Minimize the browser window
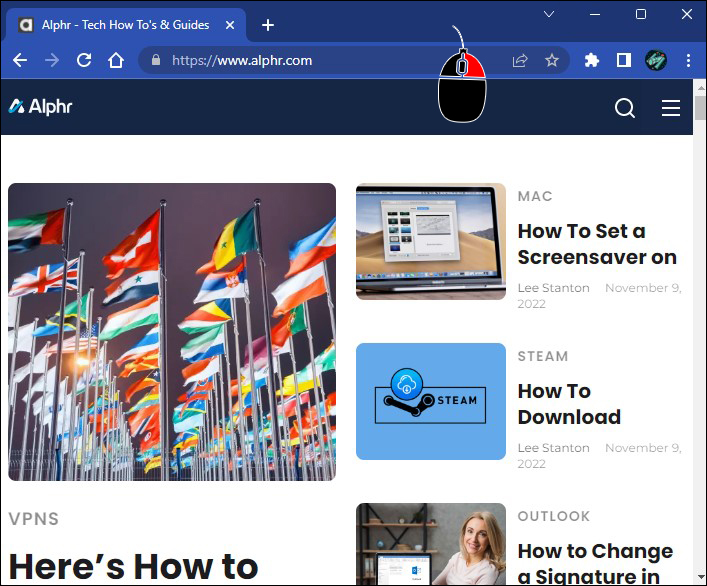 [595, 14]
